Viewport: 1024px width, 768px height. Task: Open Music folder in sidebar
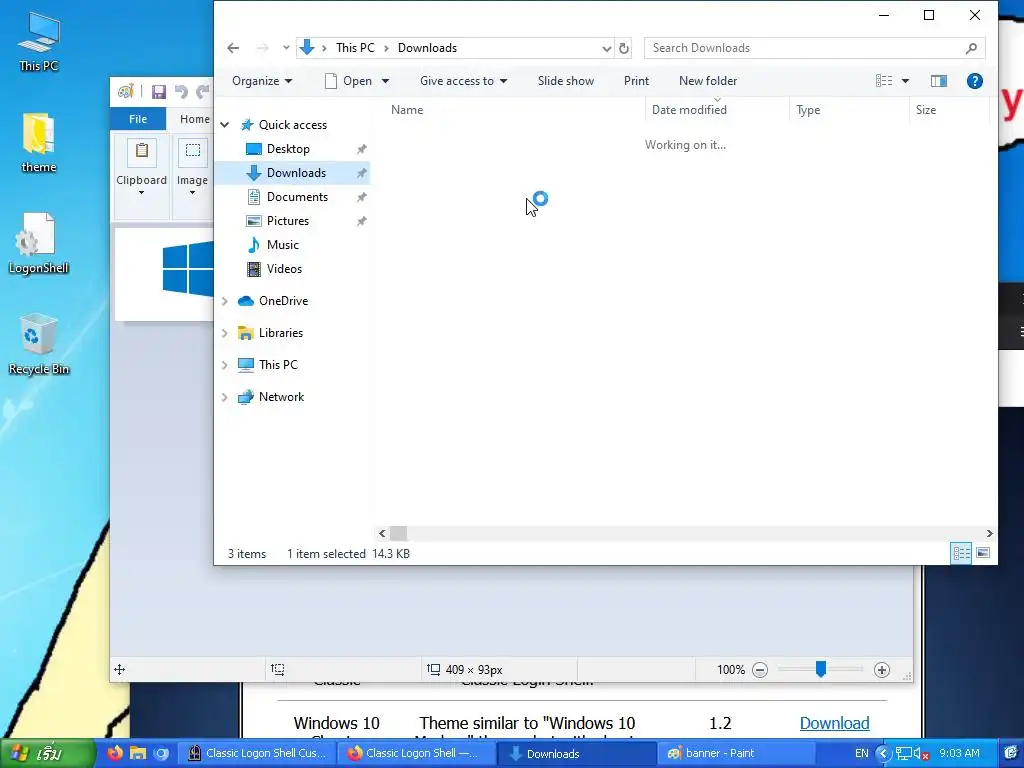(x=282, y=245)
